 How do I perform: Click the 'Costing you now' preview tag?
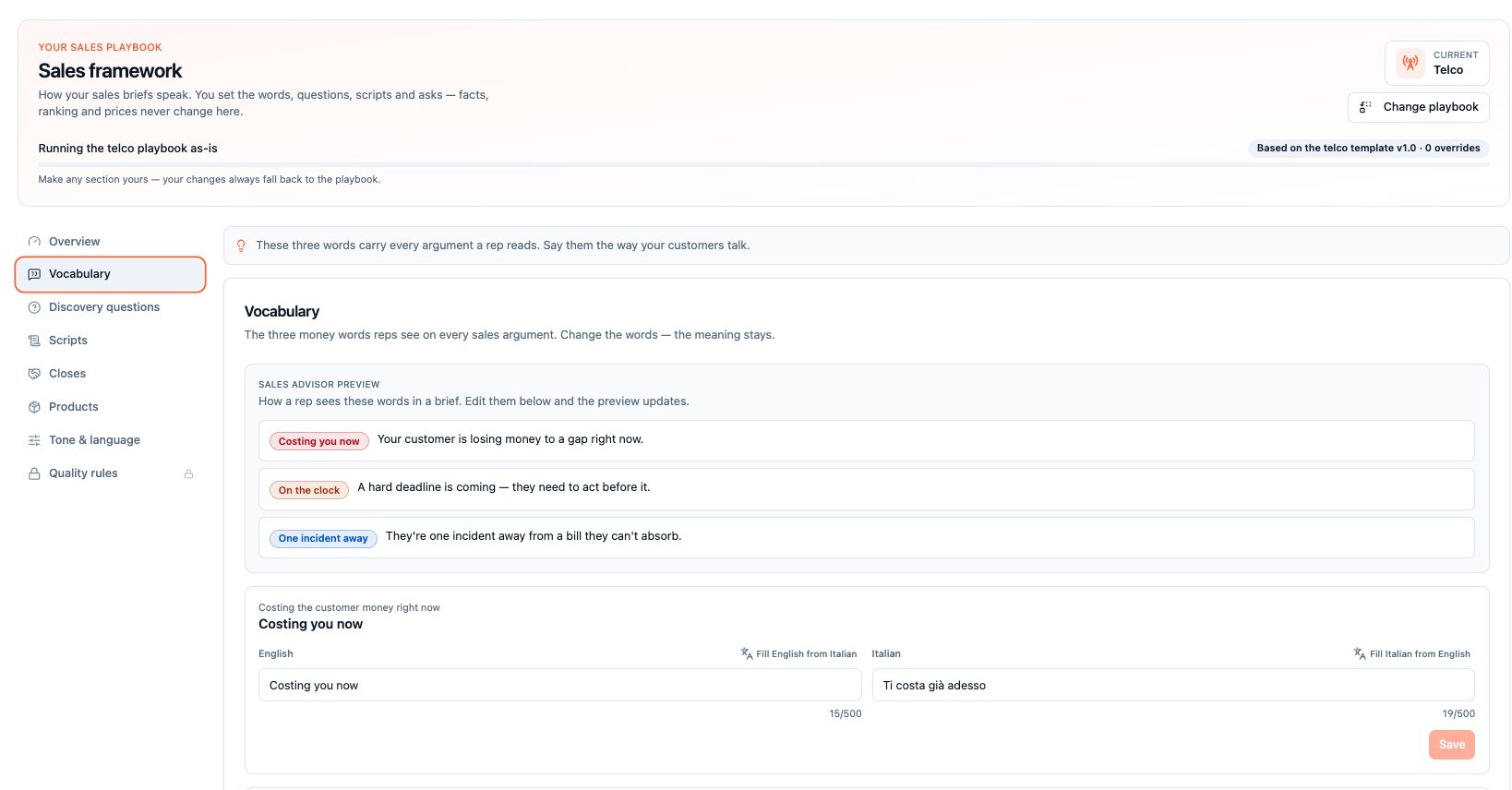click(x=318, y=441)
